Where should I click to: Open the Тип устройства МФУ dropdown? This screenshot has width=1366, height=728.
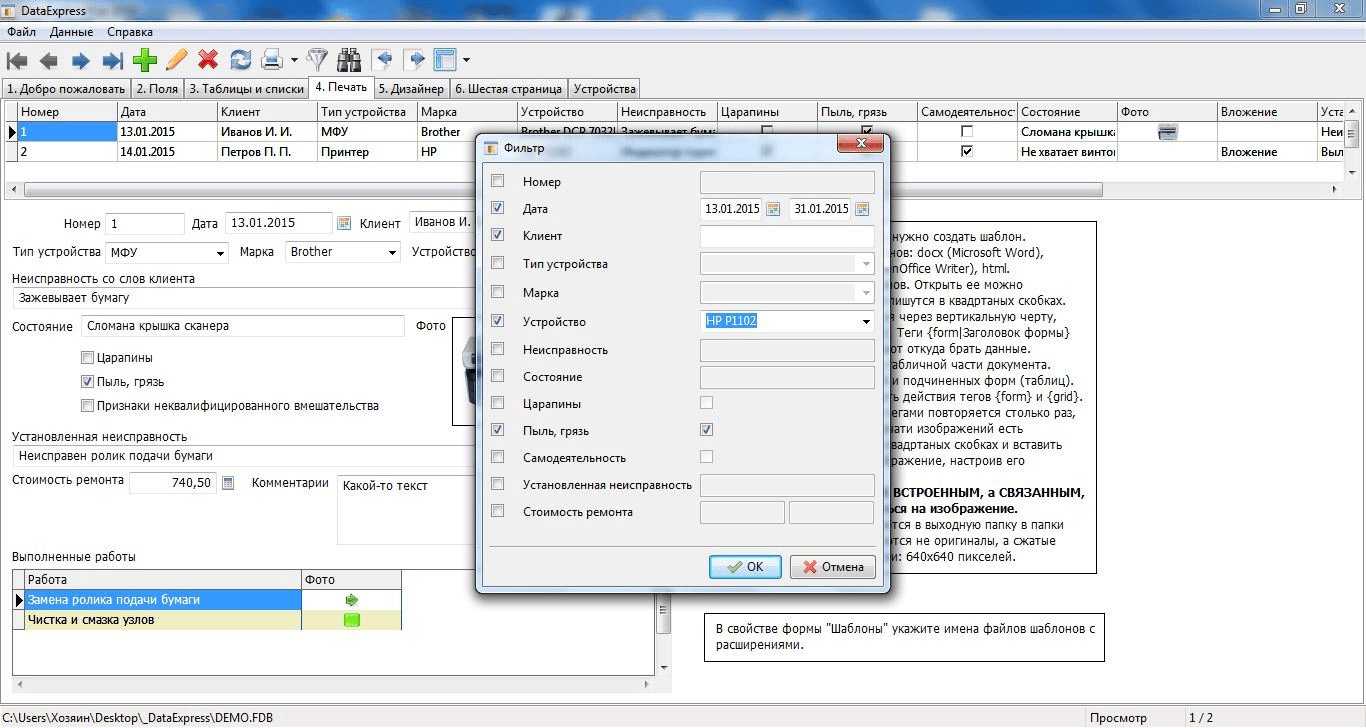(x=220, y=252)
